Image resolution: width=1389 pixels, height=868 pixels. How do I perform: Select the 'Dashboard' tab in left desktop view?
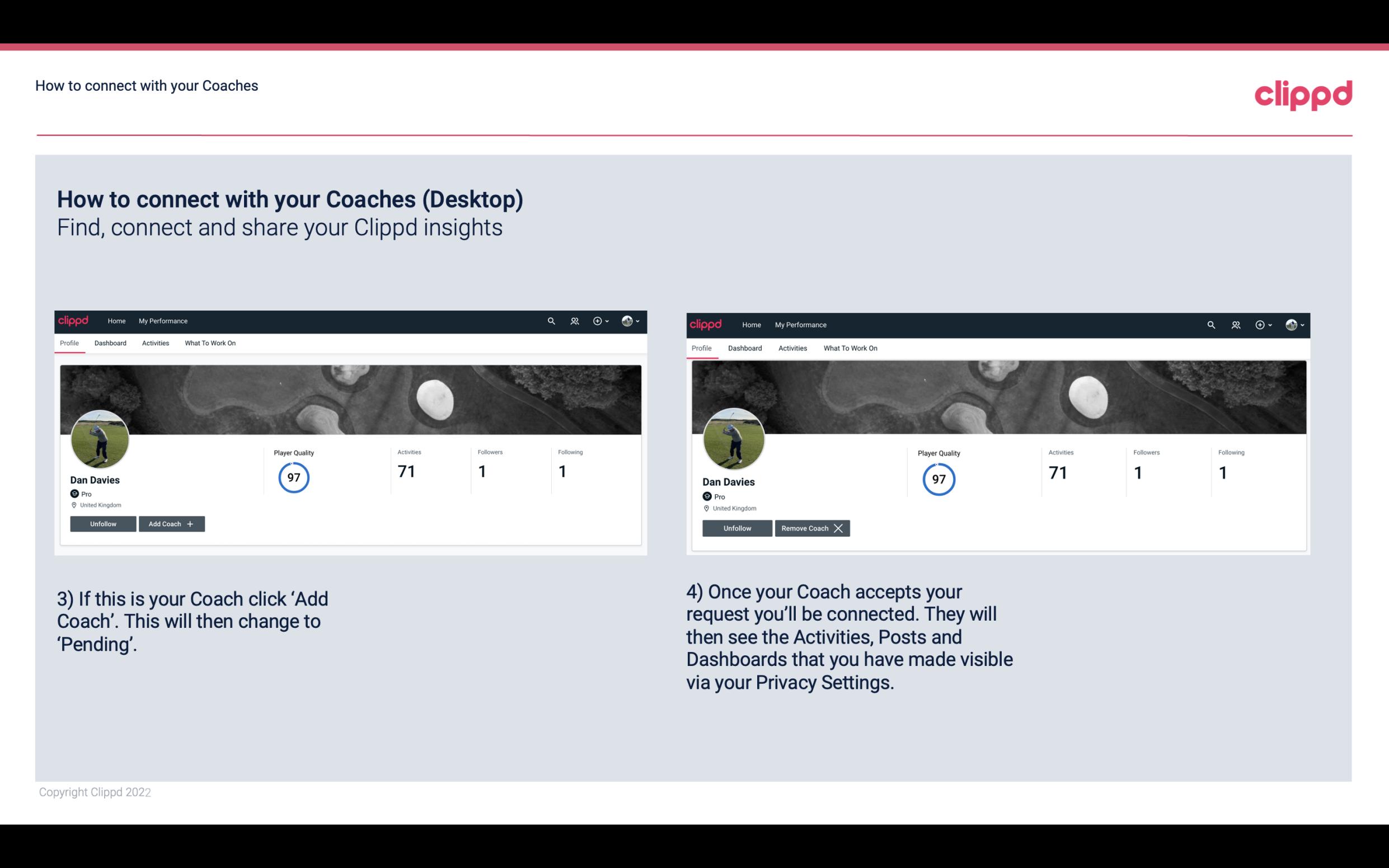(110, 343)
